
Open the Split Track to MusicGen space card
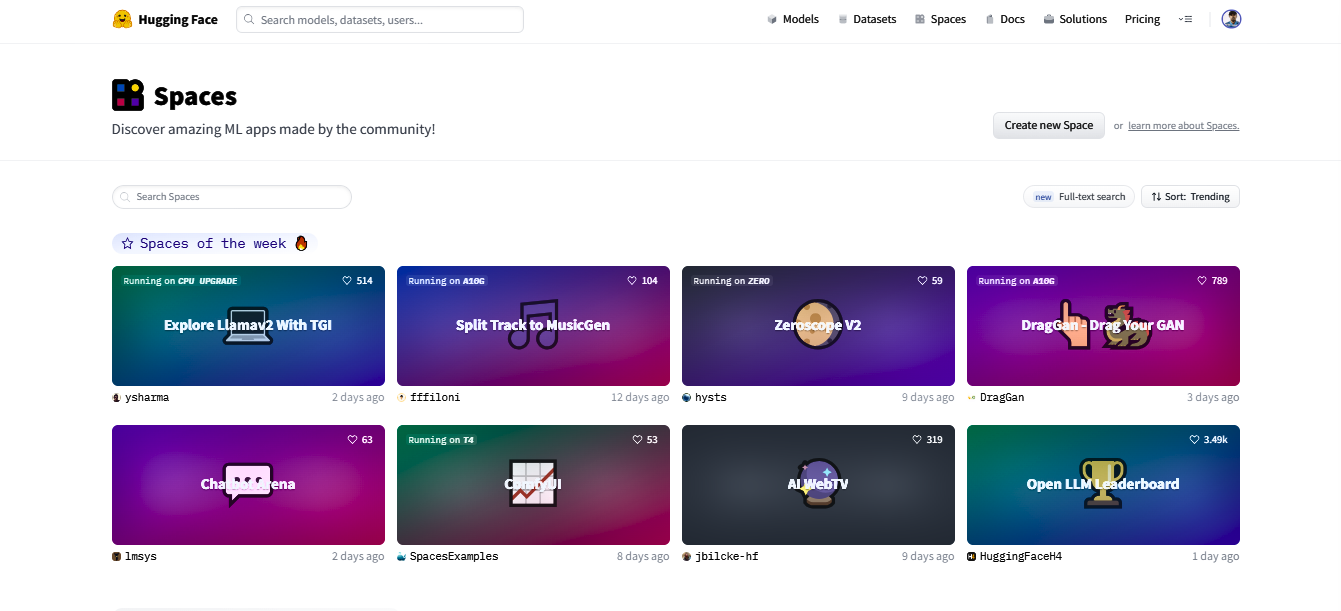click(x=533, y=326)
